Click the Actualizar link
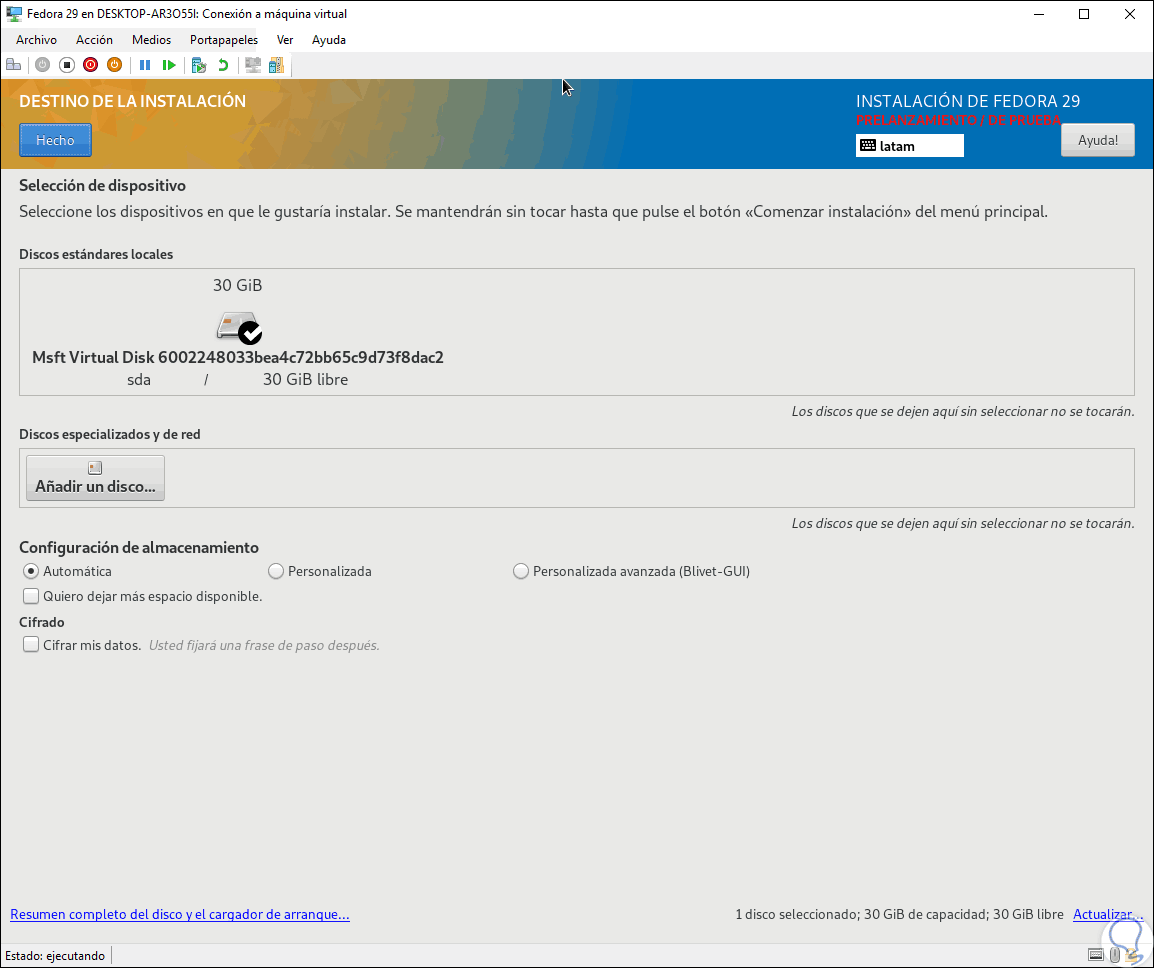 [1108, 914]
